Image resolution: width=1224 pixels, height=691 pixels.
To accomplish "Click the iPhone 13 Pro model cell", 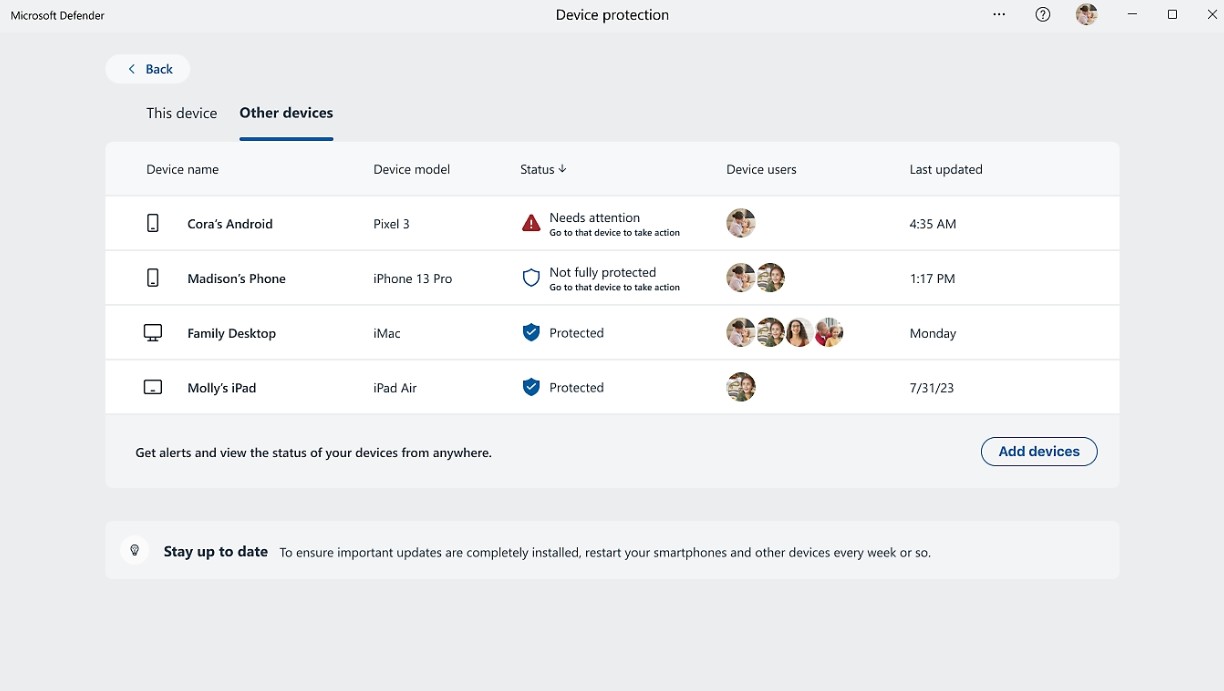I will [413, 278].
